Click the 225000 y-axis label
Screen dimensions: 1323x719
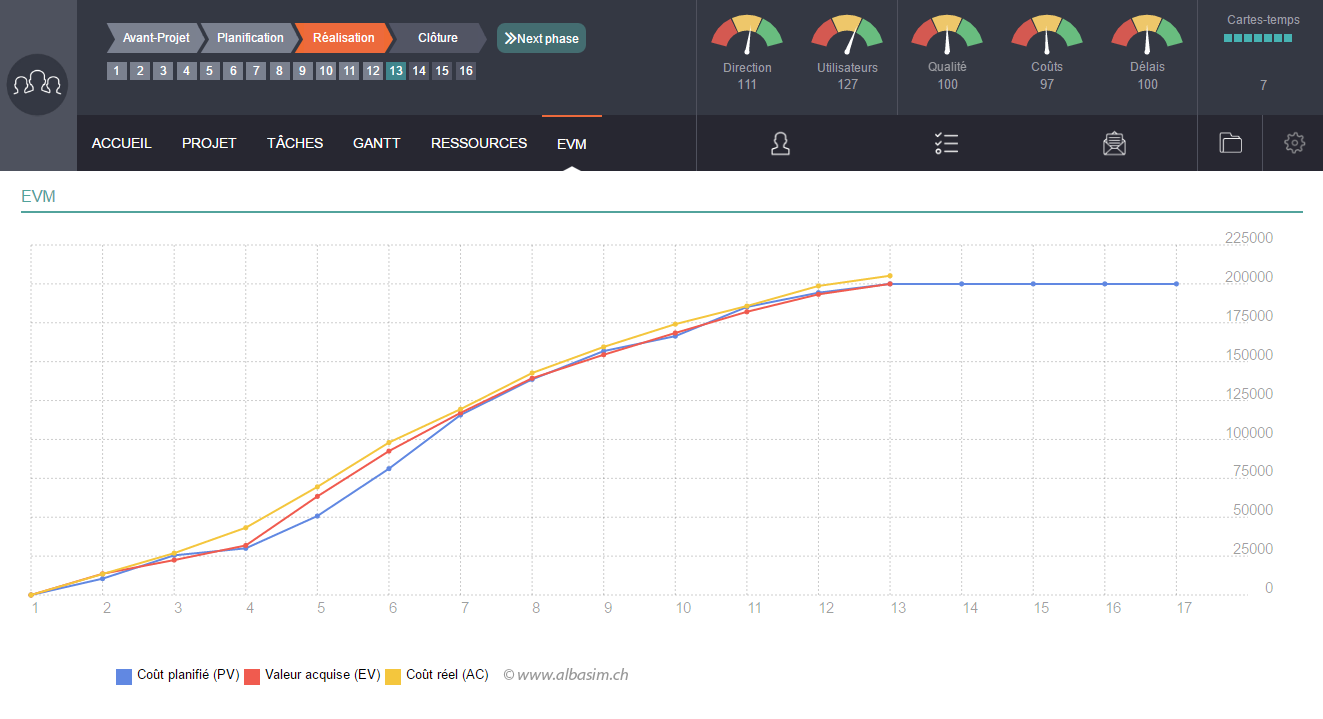click(x=1249, y=238)
